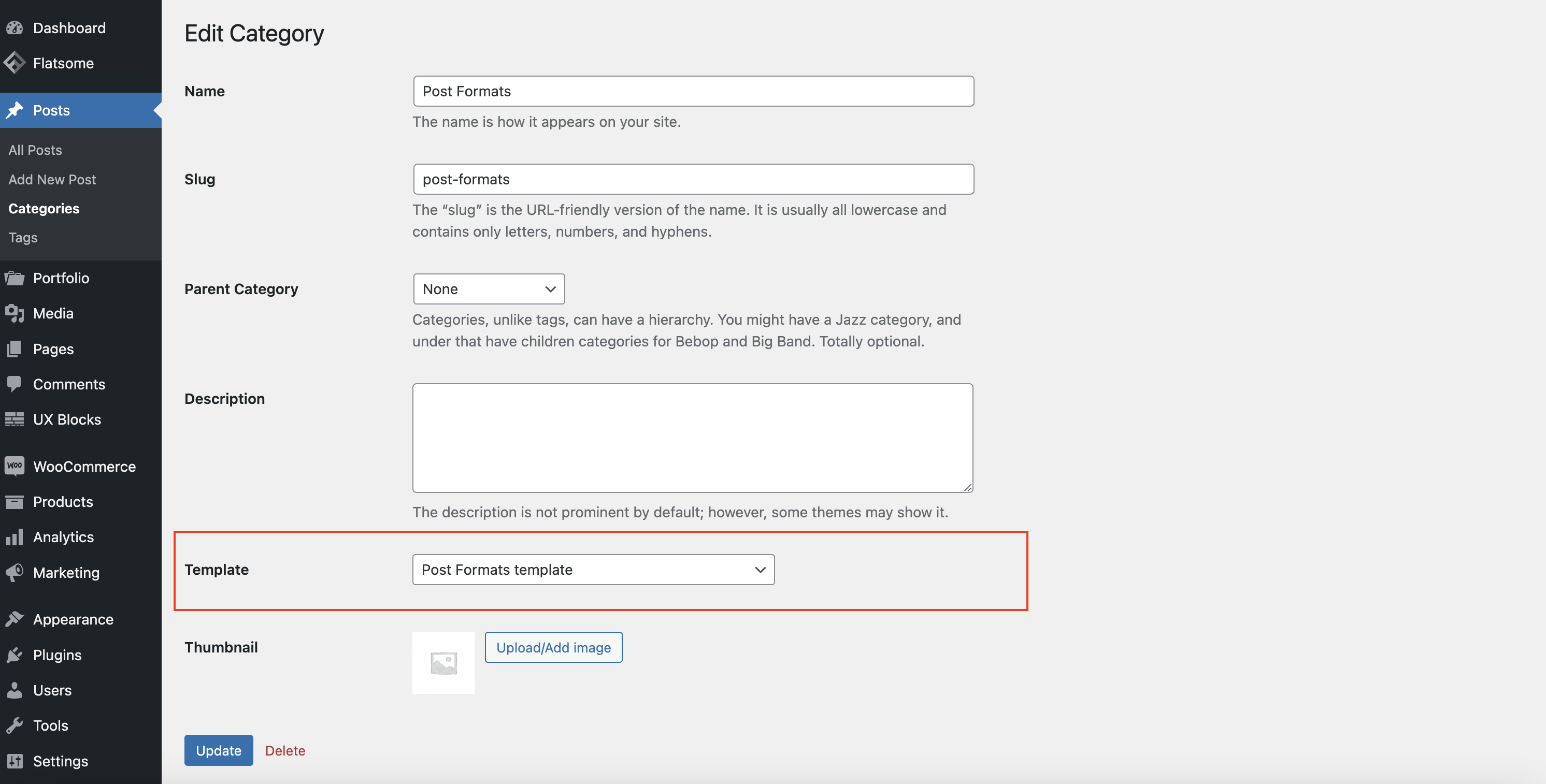Click the Tools wrench icon
Image resolution: width=1546 pixels, height=784 pixels.
(15, 725)
